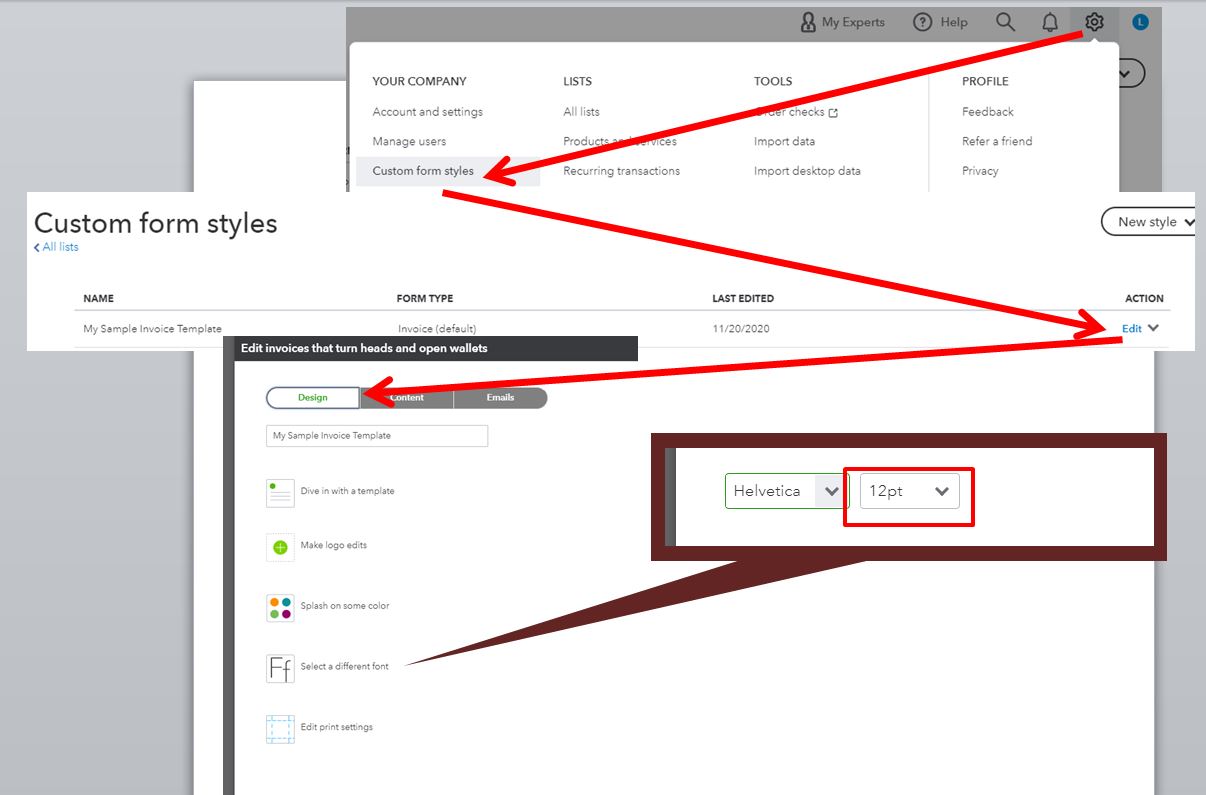
Task: Click the Make logo edits plus icon
Action: pyautogui.click(x=280, y=547)
